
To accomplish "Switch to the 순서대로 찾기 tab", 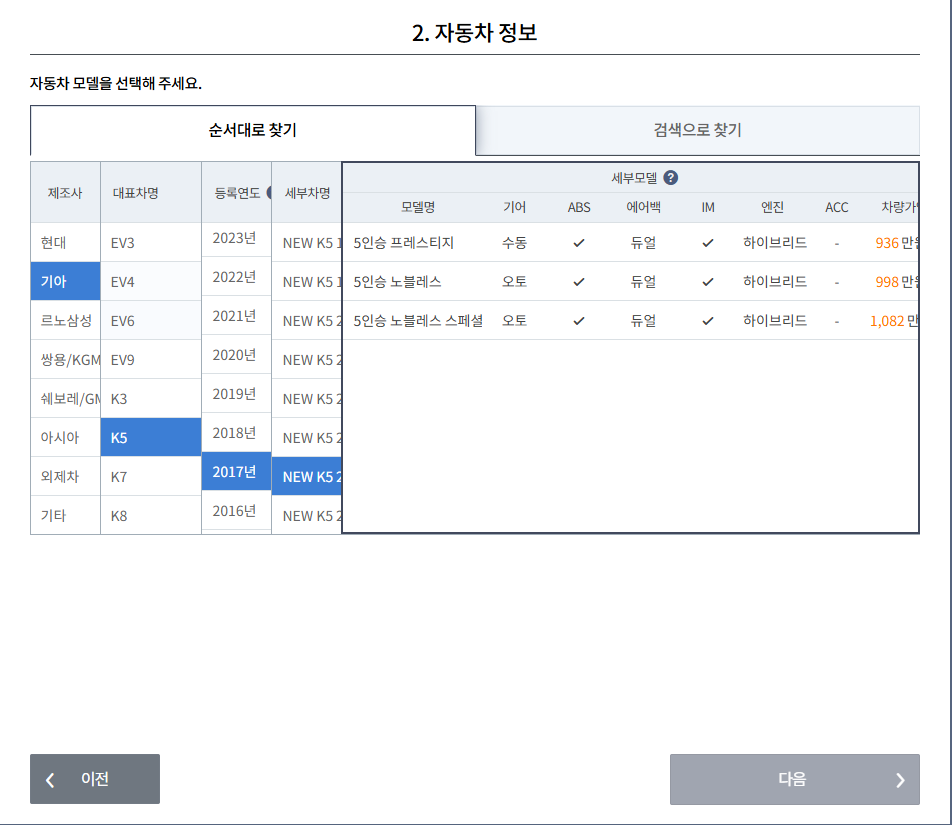I will 253,130.
